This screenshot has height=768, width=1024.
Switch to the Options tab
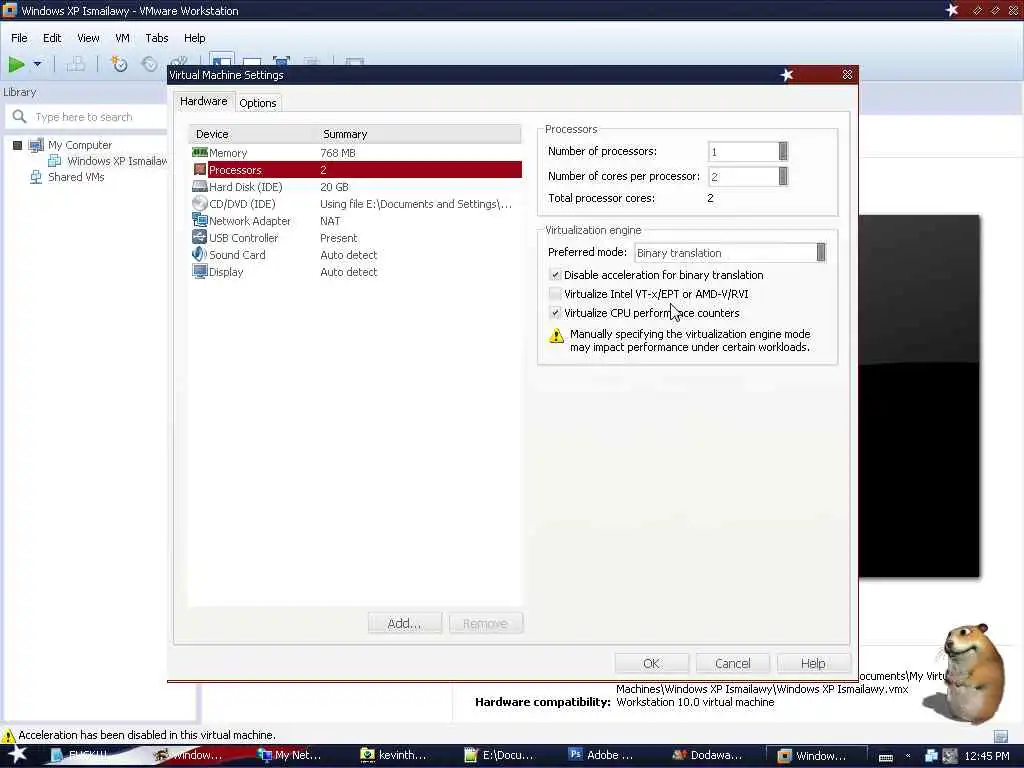tap(257, 103)
